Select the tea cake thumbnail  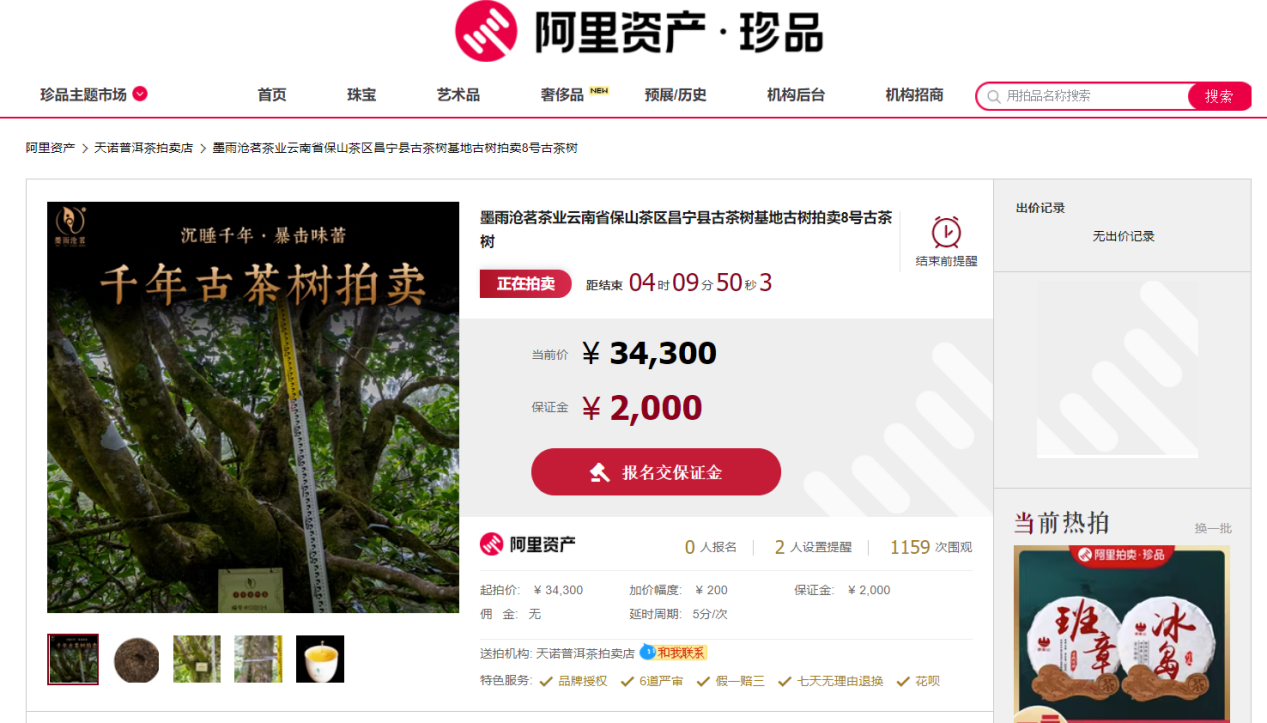pyautogui.click(x=136, y=659)
